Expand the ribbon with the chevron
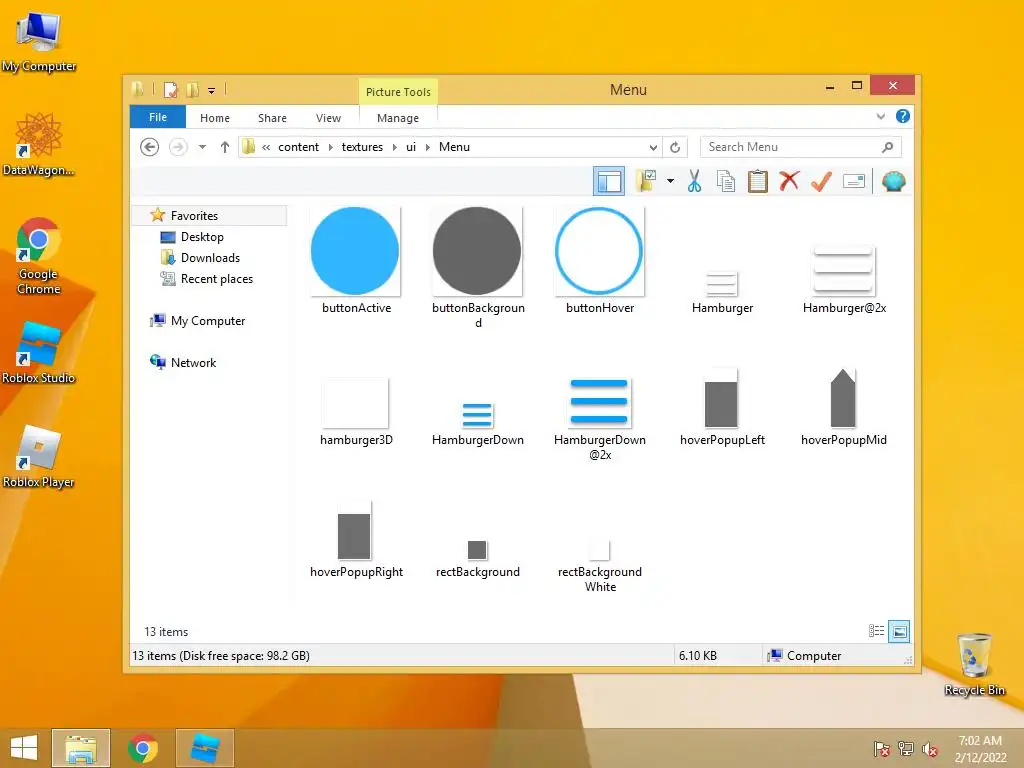The image size is (1024, 768). tap(880, 116)
